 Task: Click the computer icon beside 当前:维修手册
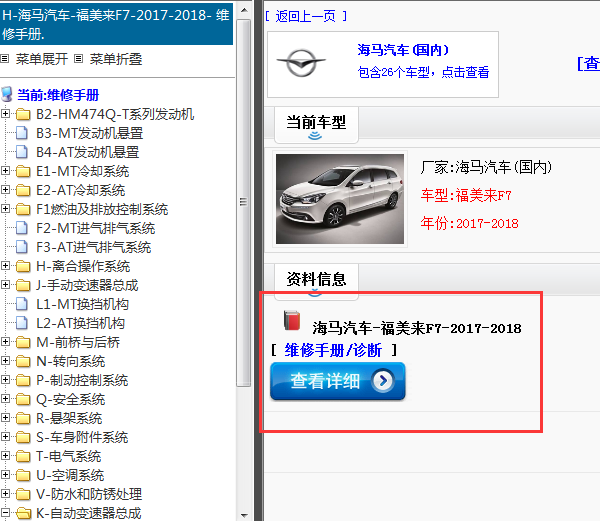point(7,94)
